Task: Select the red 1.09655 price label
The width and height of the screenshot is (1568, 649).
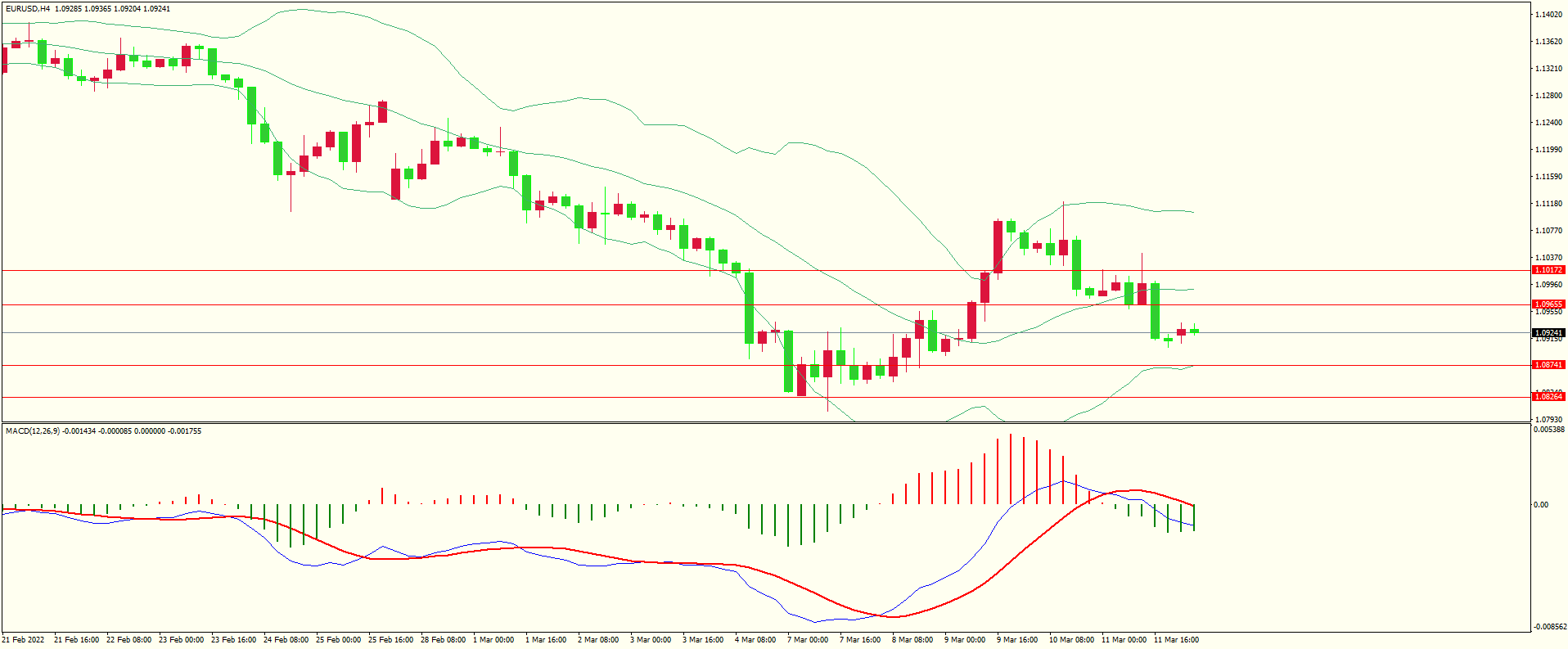Action: [x=1548, y=304]
